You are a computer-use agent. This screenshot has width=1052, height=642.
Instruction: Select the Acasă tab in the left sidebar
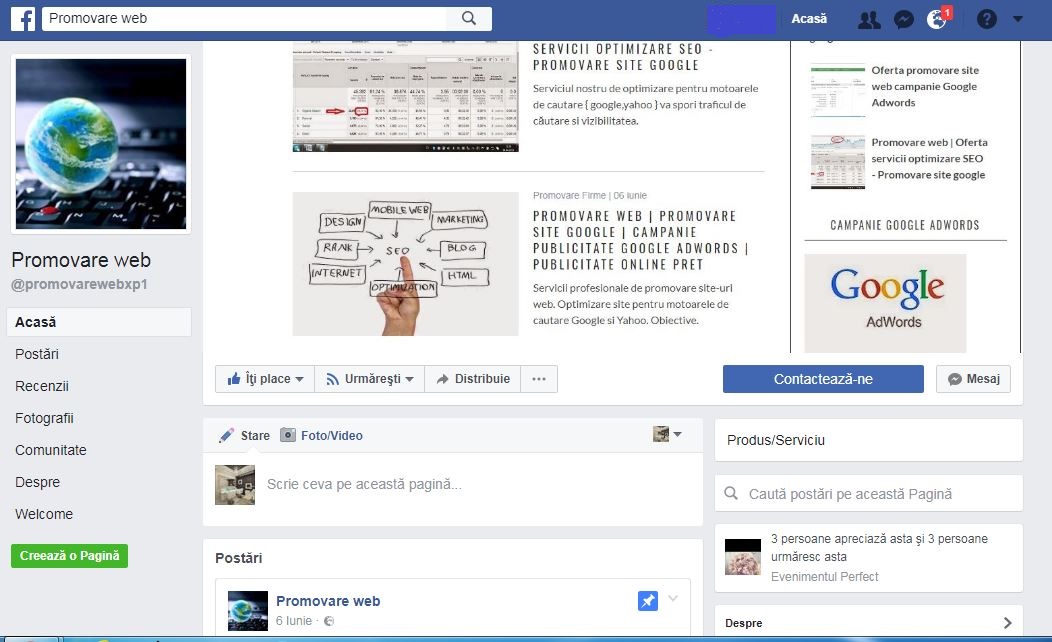point(99,322)
